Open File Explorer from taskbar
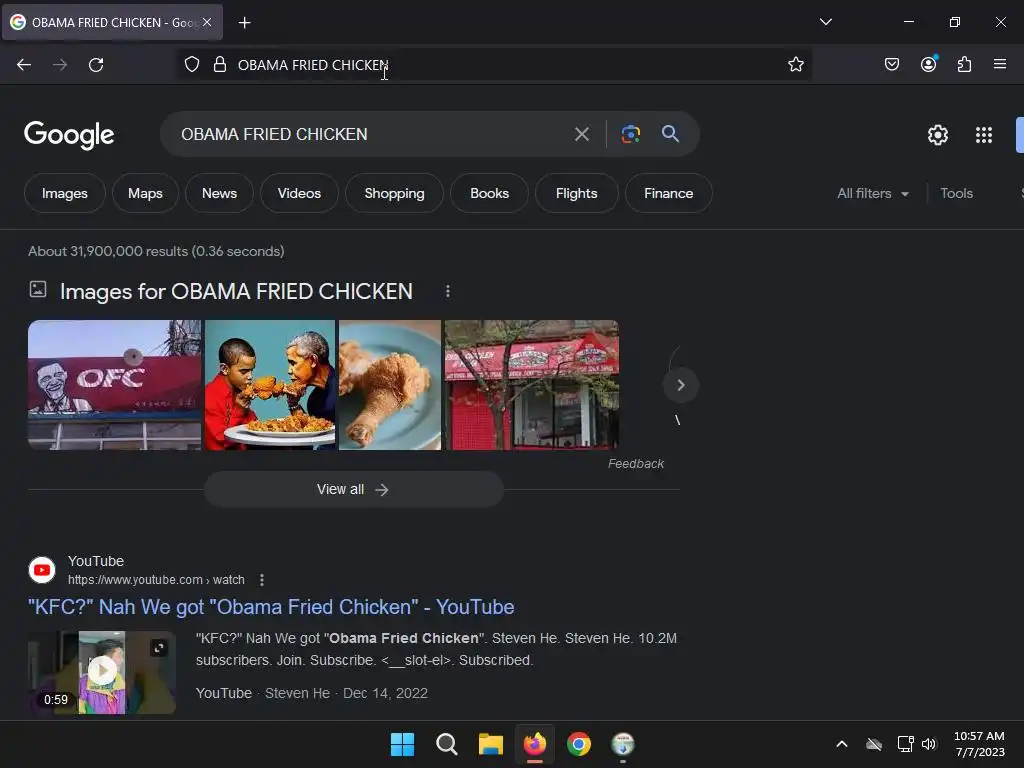 pos(490,744)
